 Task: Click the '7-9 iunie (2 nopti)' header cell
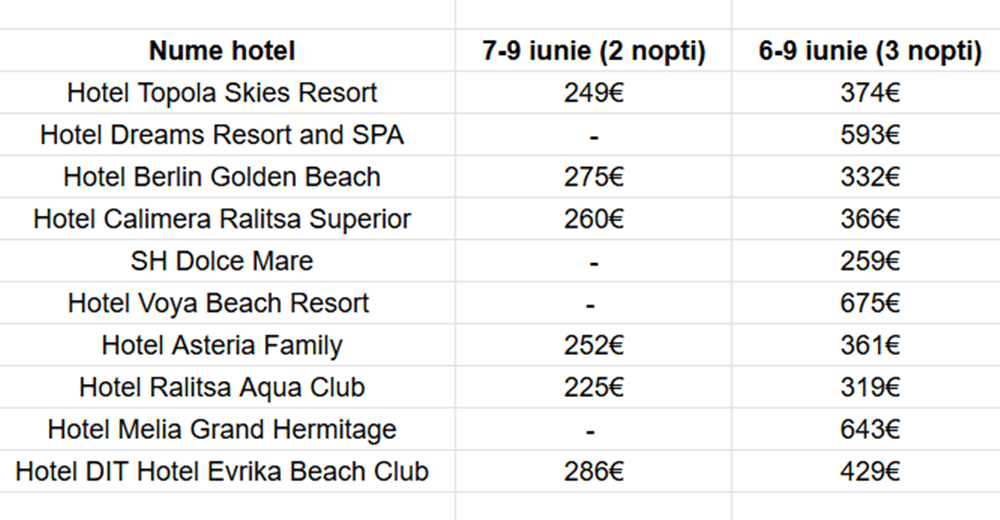(x=594, y=50)
